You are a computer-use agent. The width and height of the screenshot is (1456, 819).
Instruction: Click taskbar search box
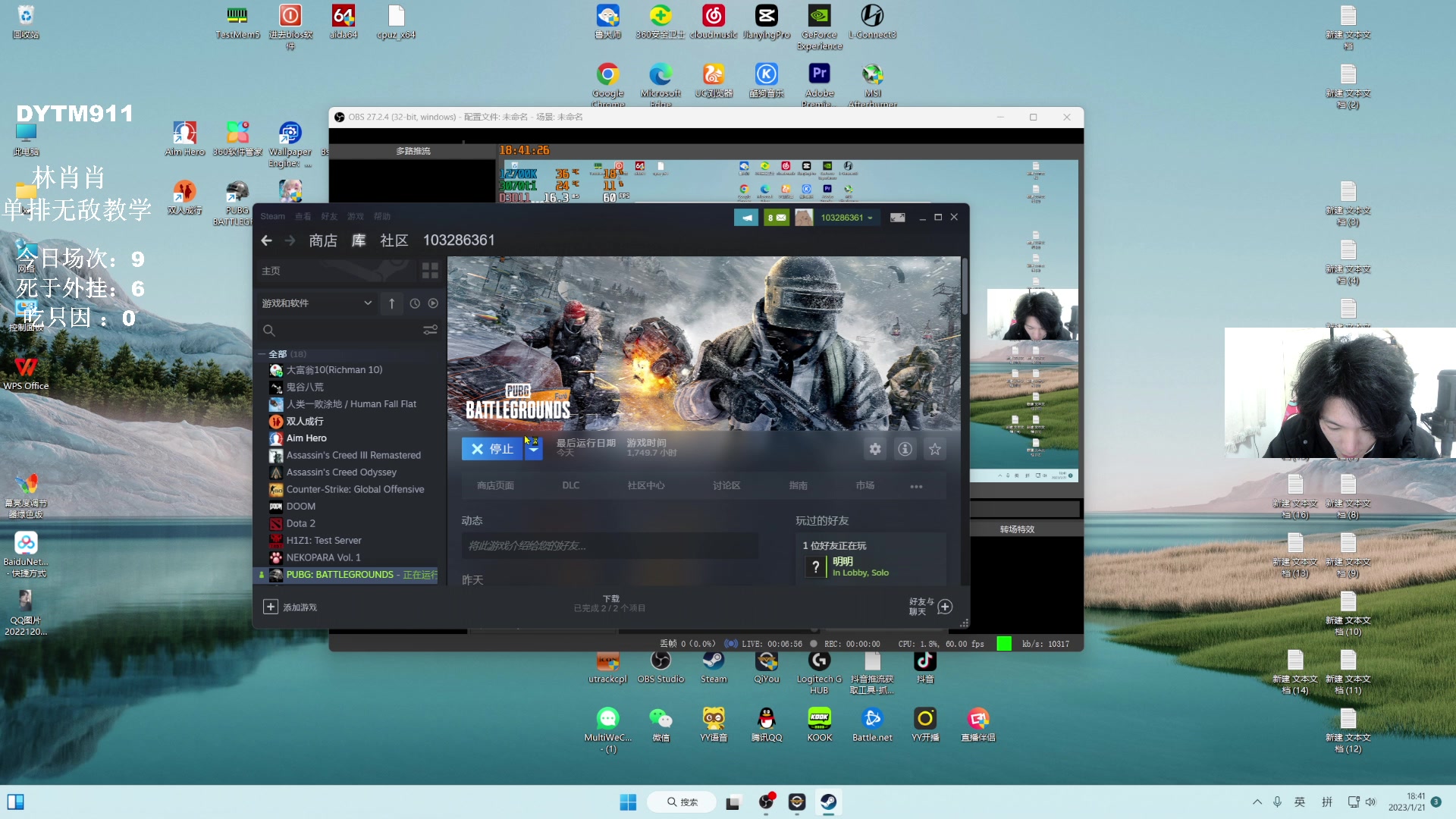682,802
